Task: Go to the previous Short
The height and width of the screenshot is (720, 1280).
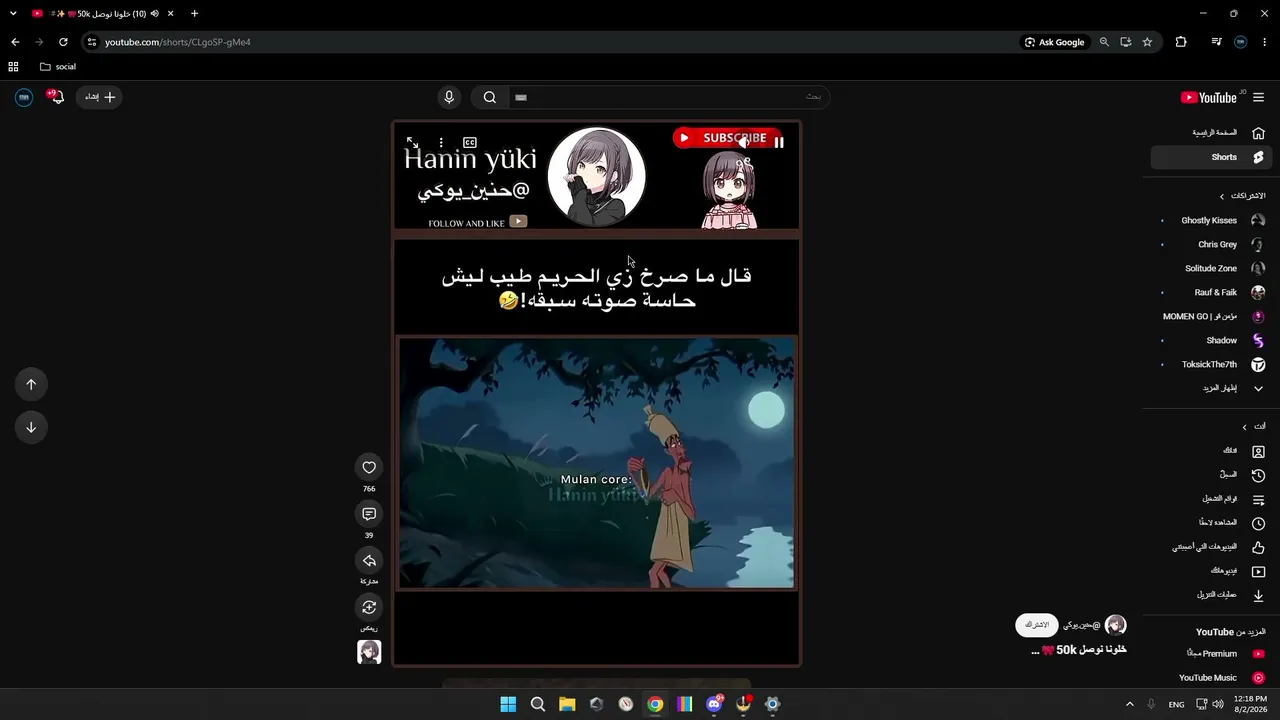Action: 31,384
